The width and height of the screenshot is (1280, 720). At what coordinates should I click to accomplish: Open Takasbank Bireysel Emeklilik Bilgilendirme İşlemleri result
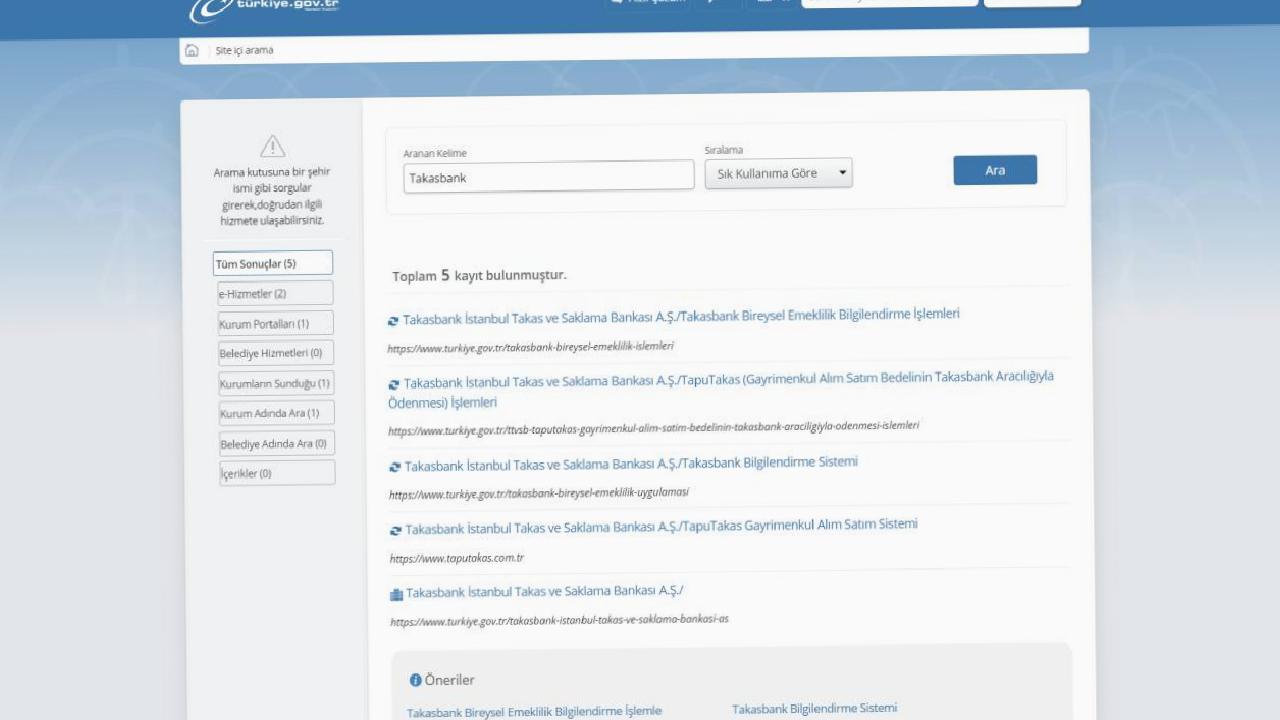coord(681,317)
